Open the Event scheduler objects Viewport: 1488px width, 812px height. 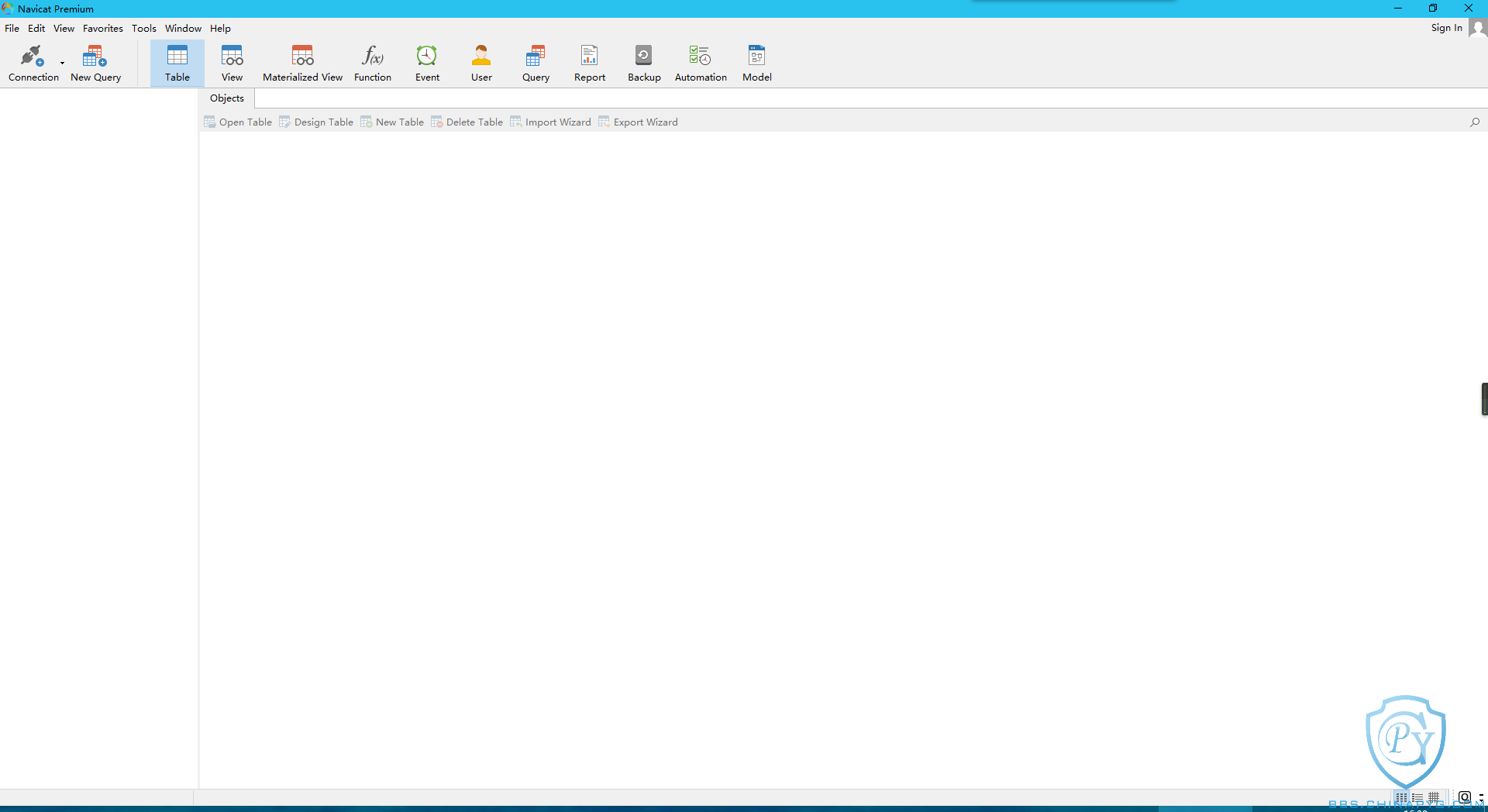[x=427, y=64]
